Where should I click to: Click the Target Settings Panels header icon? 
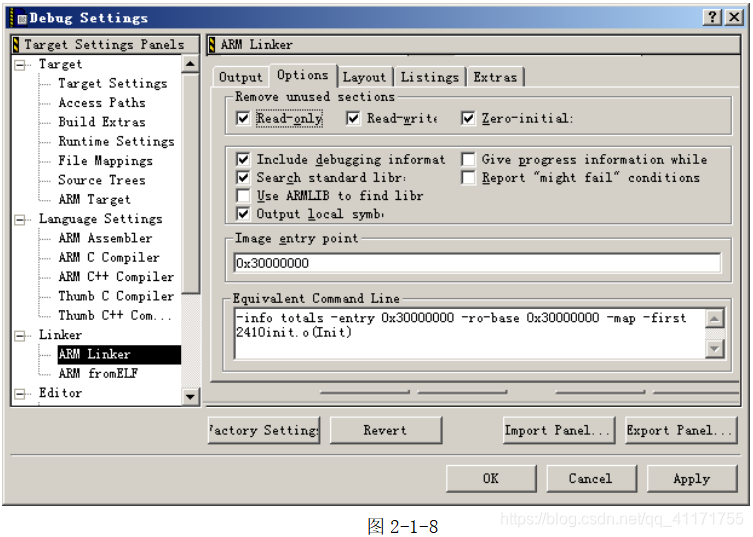click(16, 45)
